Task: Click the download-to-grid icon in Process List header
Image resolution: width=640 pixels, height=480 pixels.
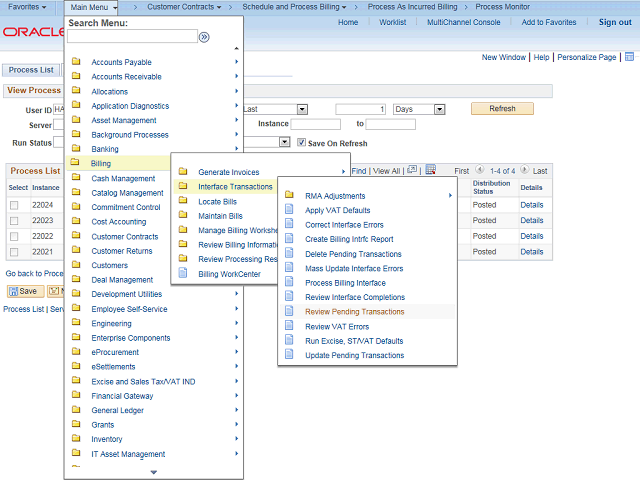Action: coord(430,171)
